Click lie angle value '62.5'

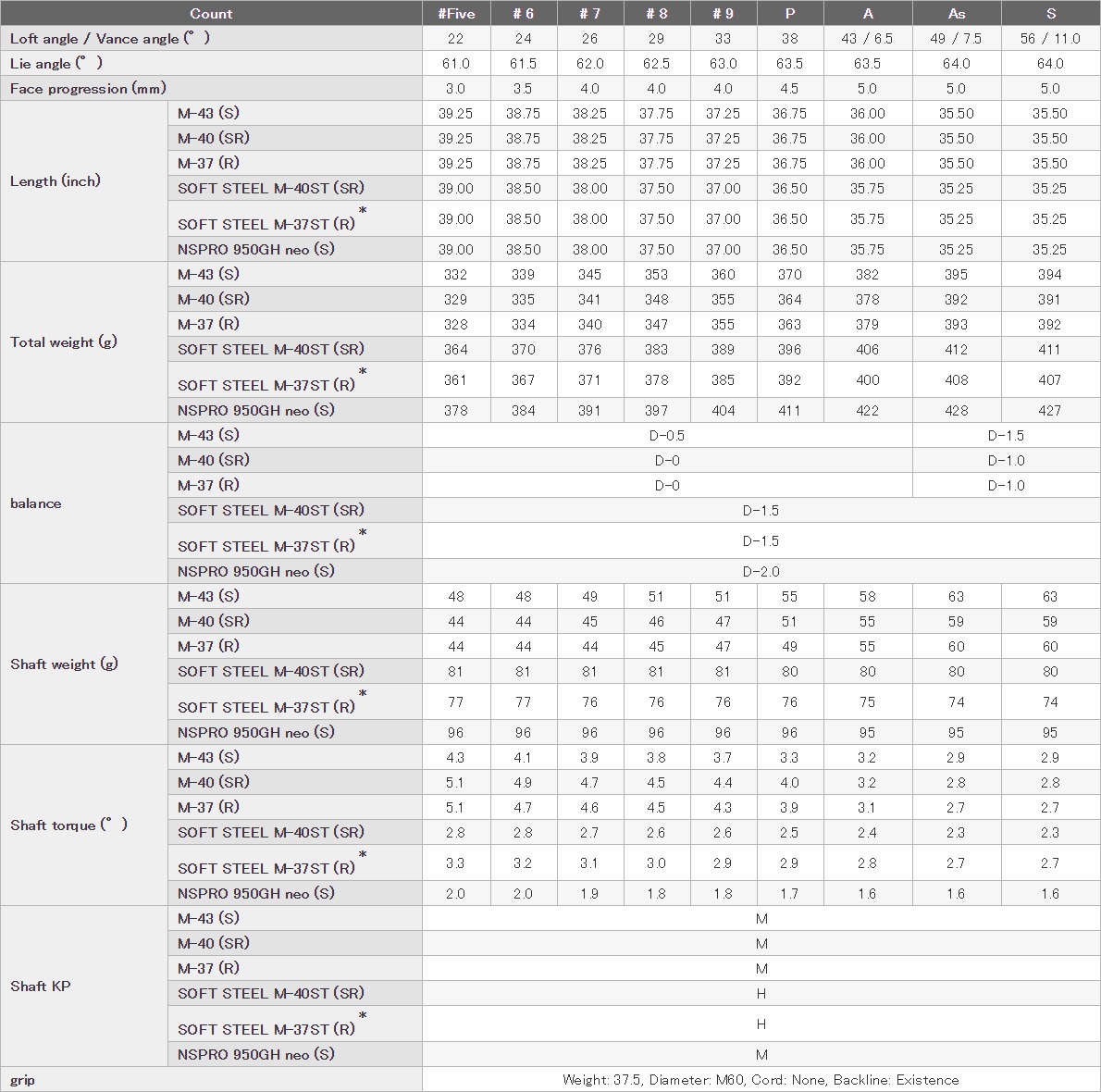click(x=657, y=64)
